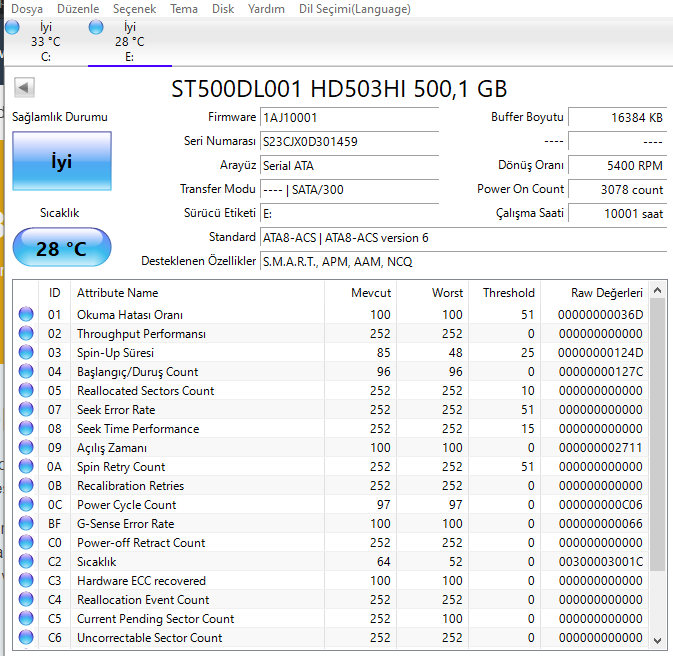Click status orb for Uncorrectable Sector Count

(26, 638)
